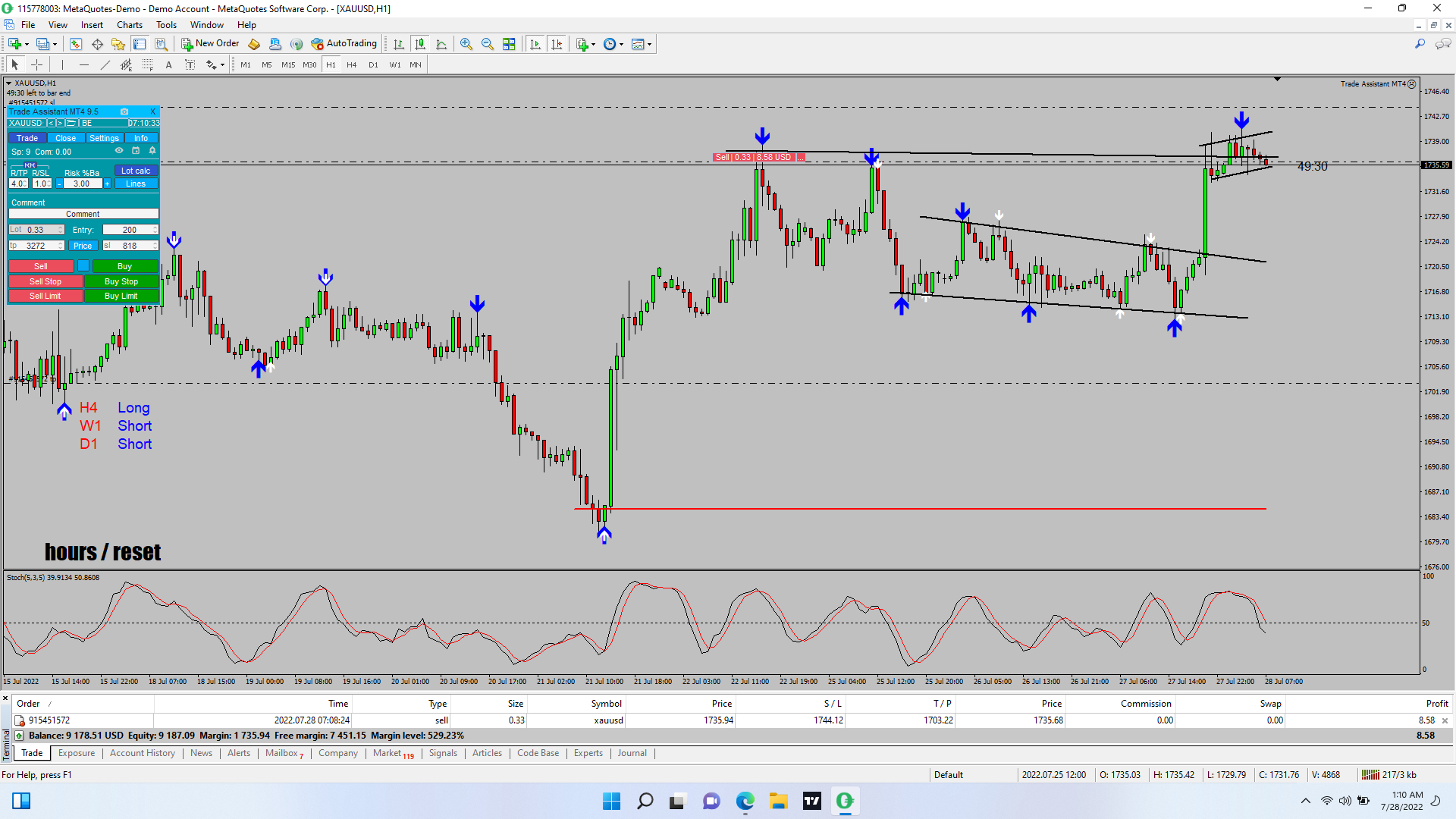1456x819 pixels.
Task: Open the arrows objects dropdown in line toolbar
Action: (222, 65)
